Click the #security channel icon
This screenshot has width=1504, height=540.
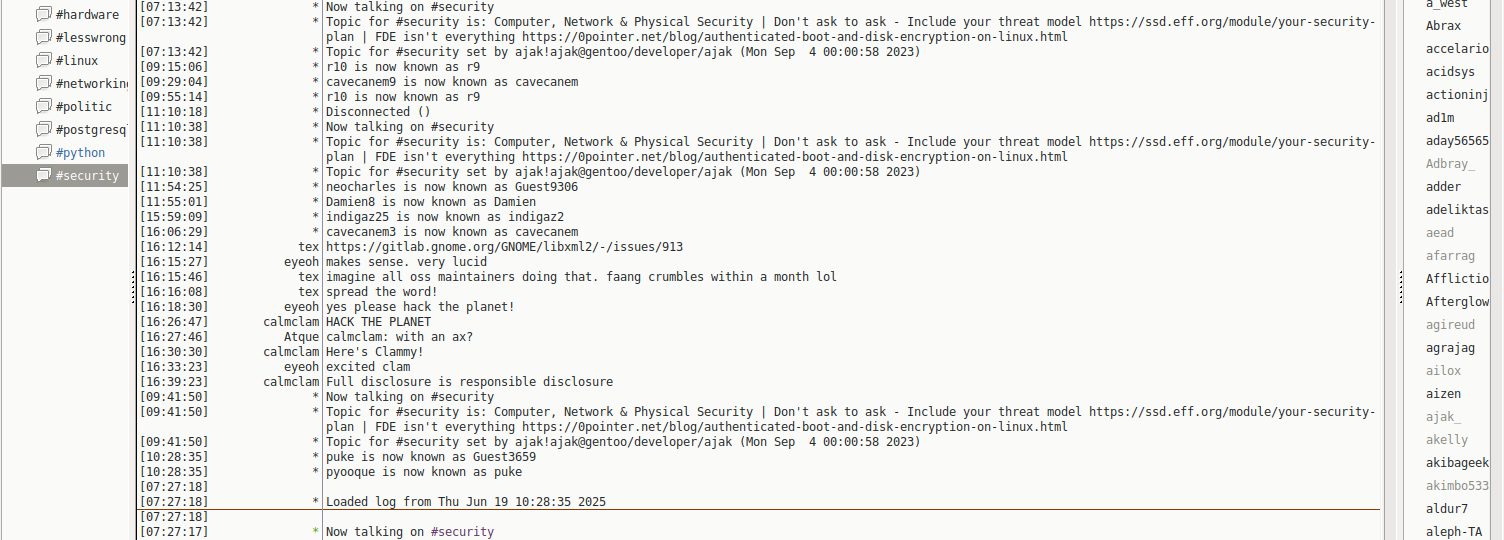[x=43, y=175]
